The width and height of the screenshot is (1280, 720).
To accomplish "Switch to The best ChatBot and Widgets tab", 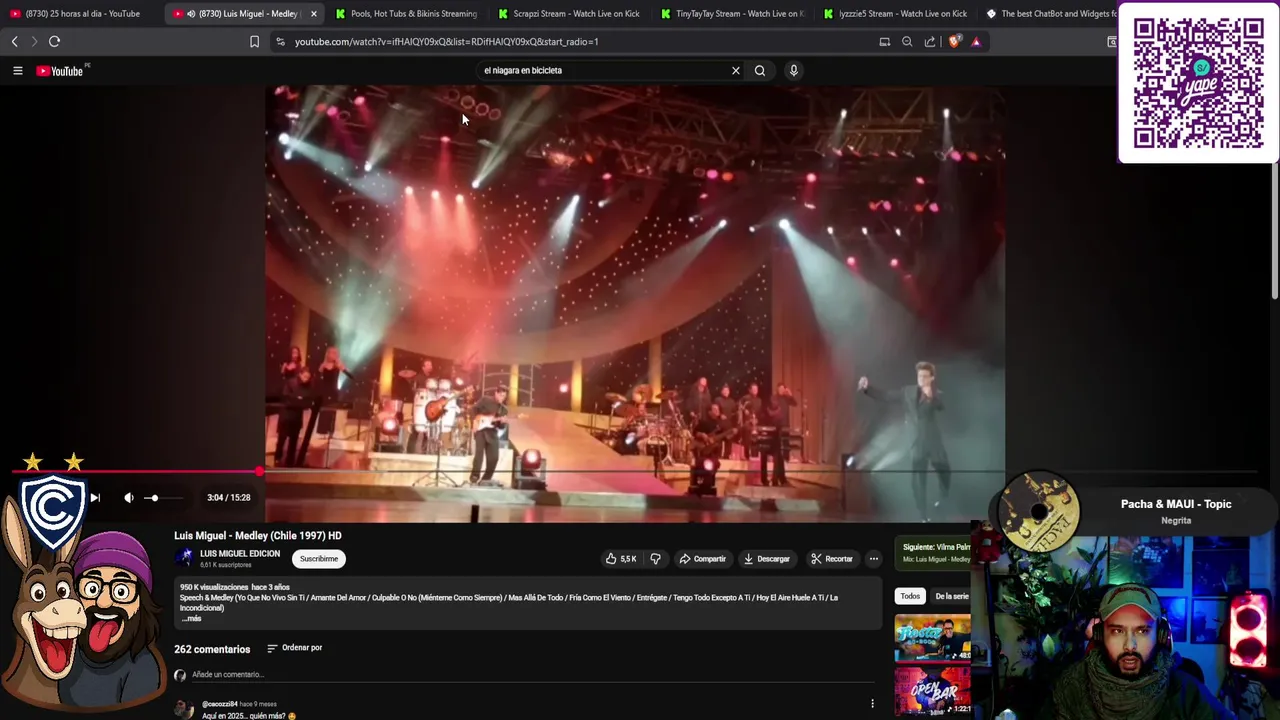I will (1050, 14).
